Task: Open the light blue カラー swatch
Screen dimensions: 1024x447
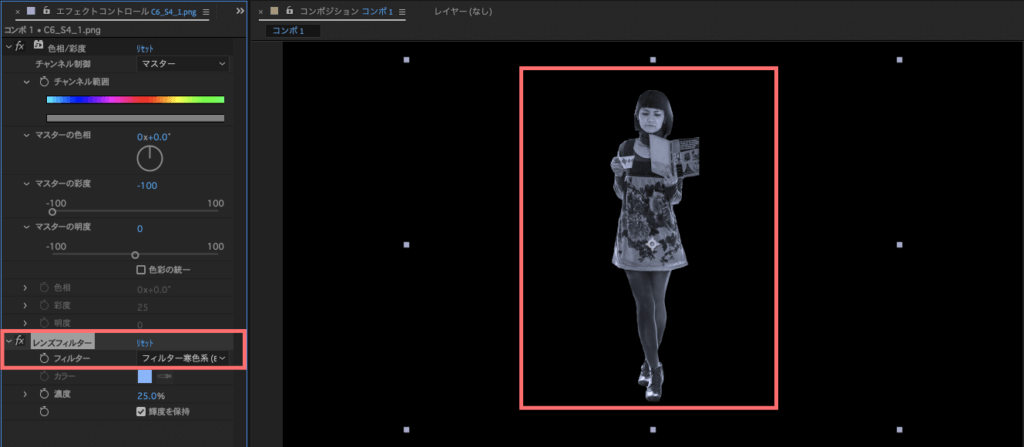Action: 144,376
